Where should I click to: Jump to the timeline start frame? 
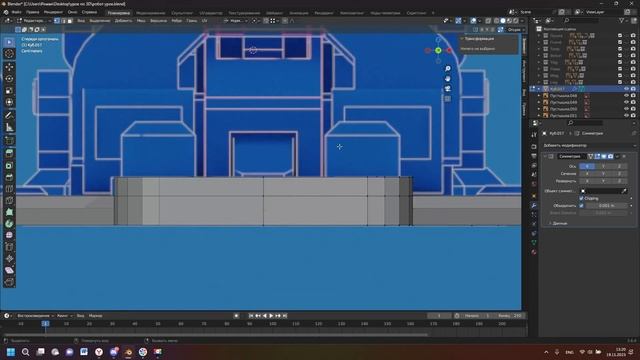tap(251, 316)
